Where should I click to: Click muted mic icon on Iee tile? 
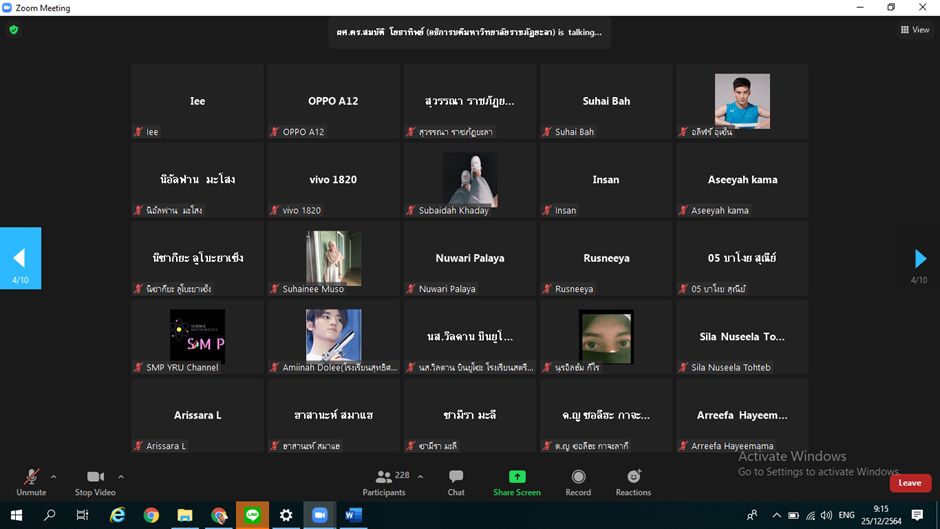138,132
